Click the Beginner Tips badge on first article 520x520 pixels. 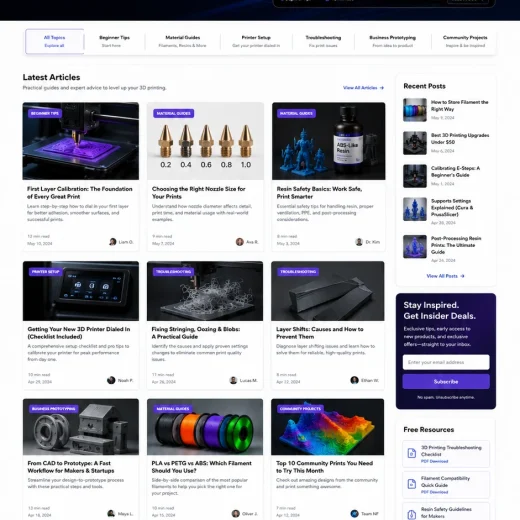tap(45, 113)
